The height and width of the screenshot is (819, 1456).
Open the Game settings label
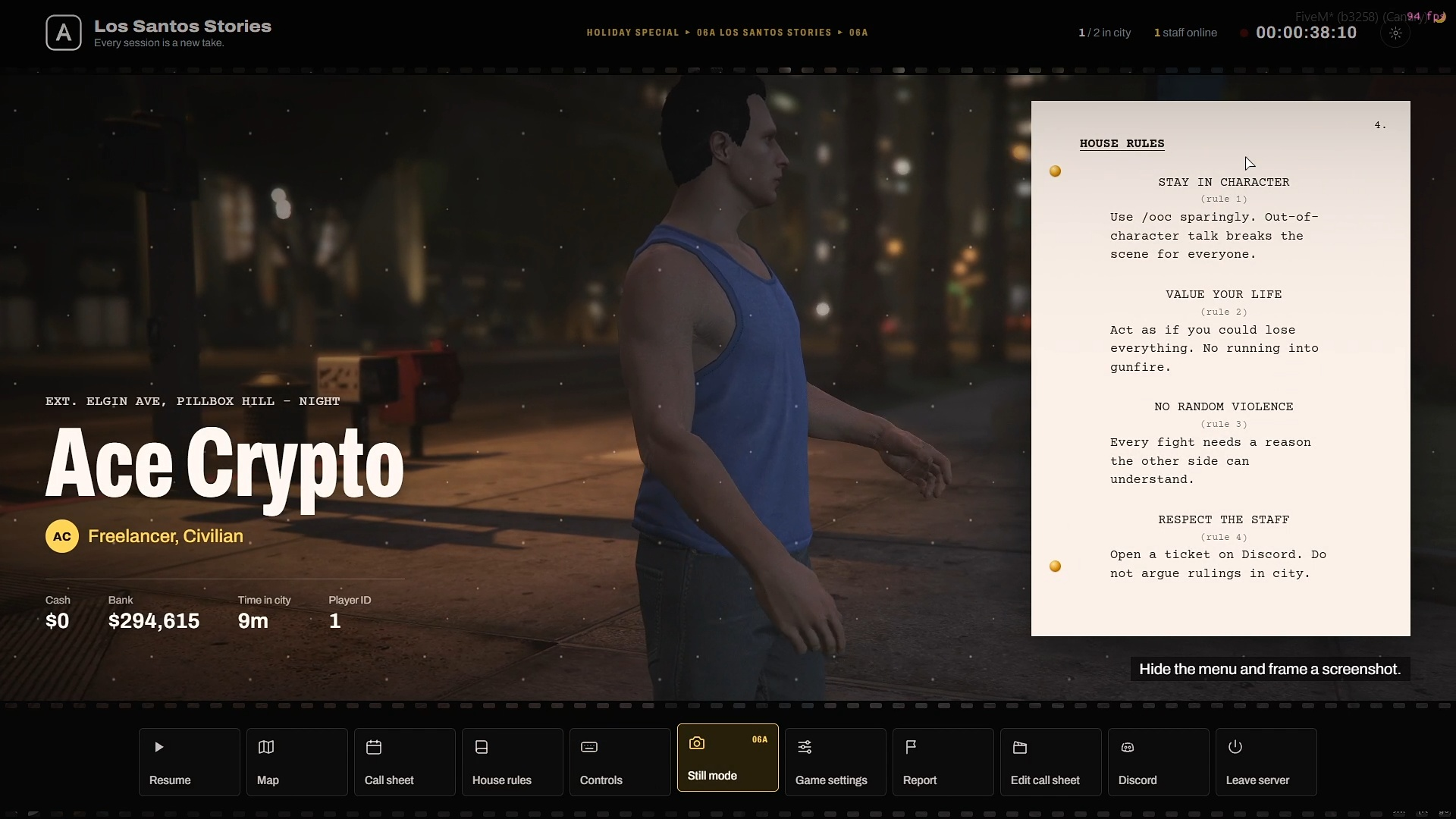tap(831, 780)
